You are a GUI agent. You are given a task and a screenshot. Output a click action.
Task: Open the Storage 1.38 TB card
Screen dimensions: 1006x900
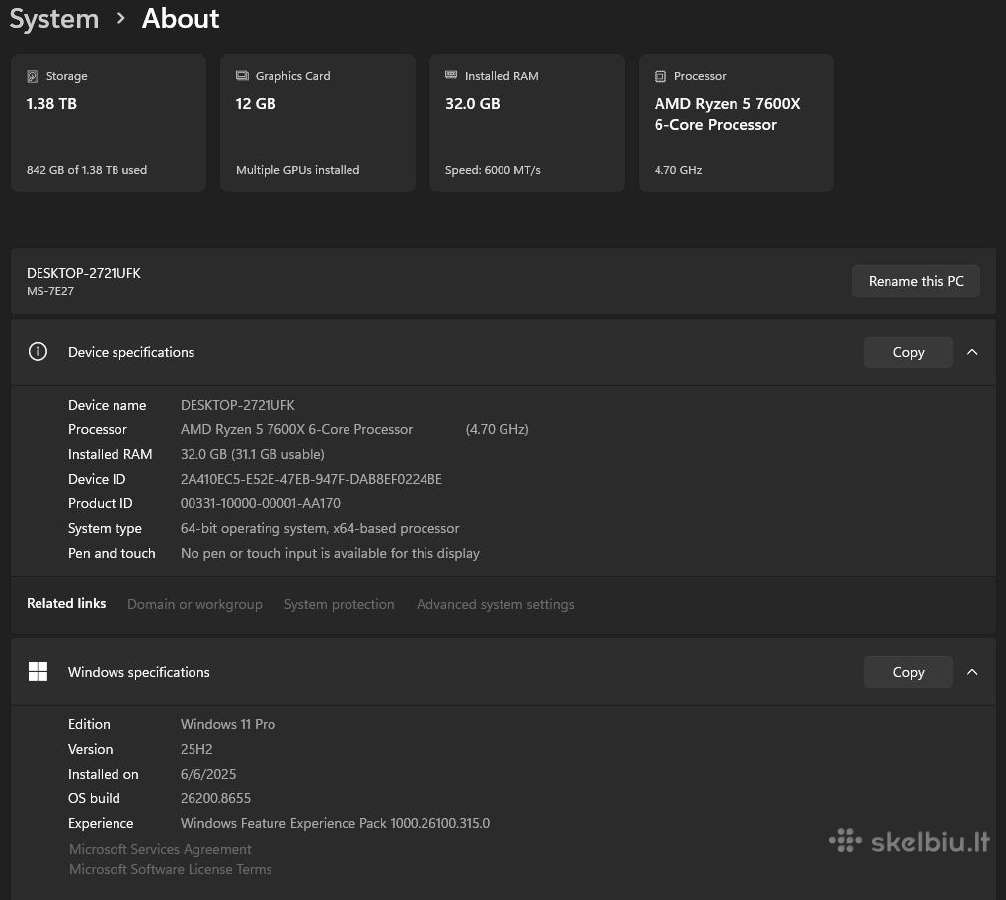click(x=108, y=123)
